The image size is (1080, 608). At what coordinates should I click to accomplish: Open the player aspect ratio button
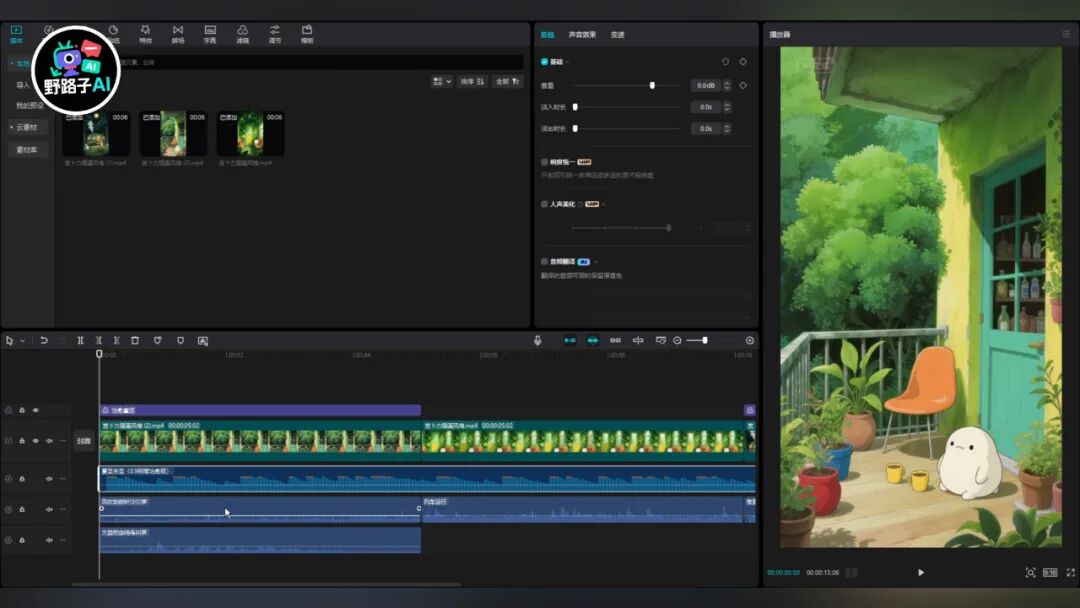pos(1050,572)
